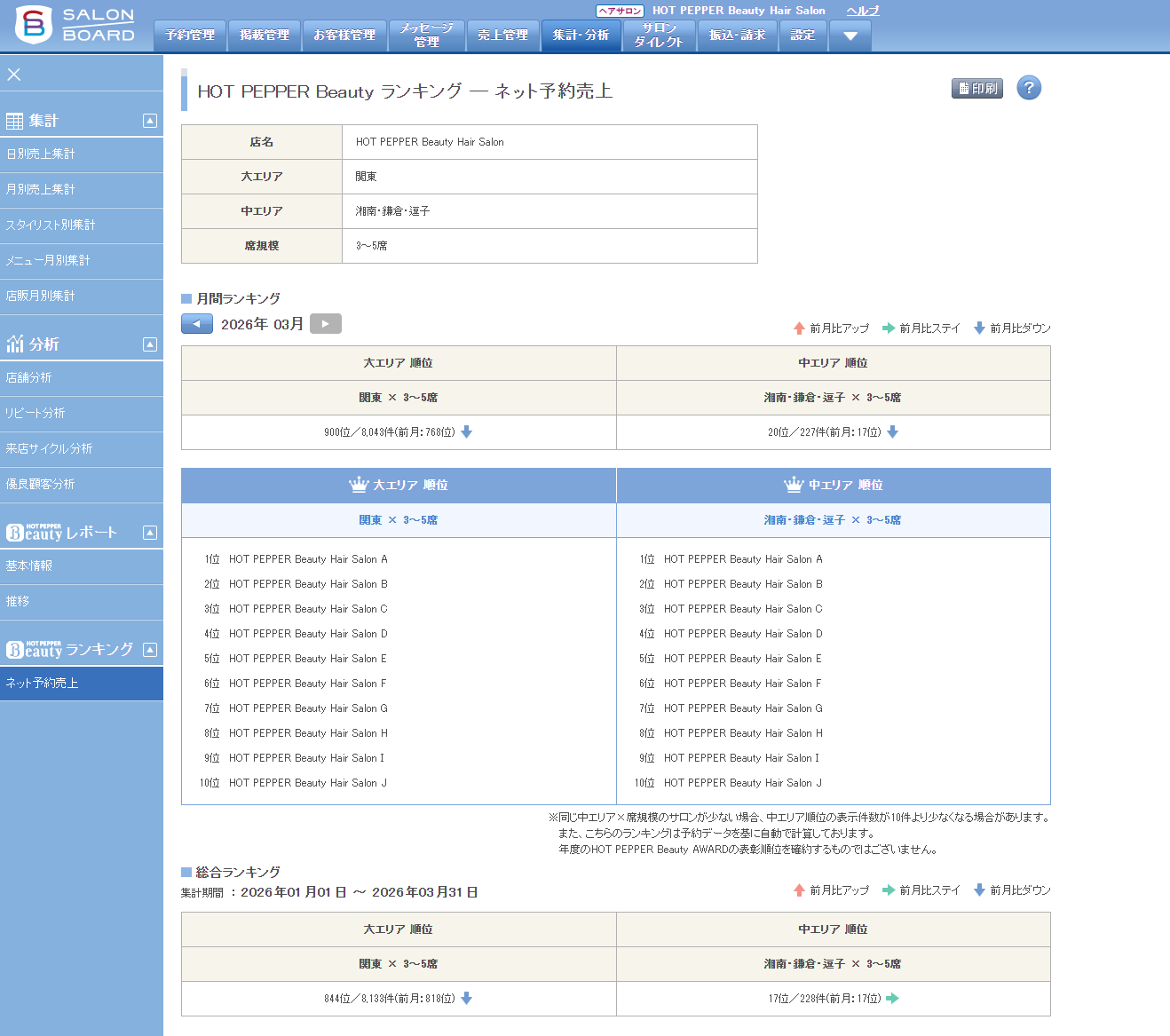Open the お客様管理 tab
This screenshot has width=1170, height=1036.
(x=344, y=36)
